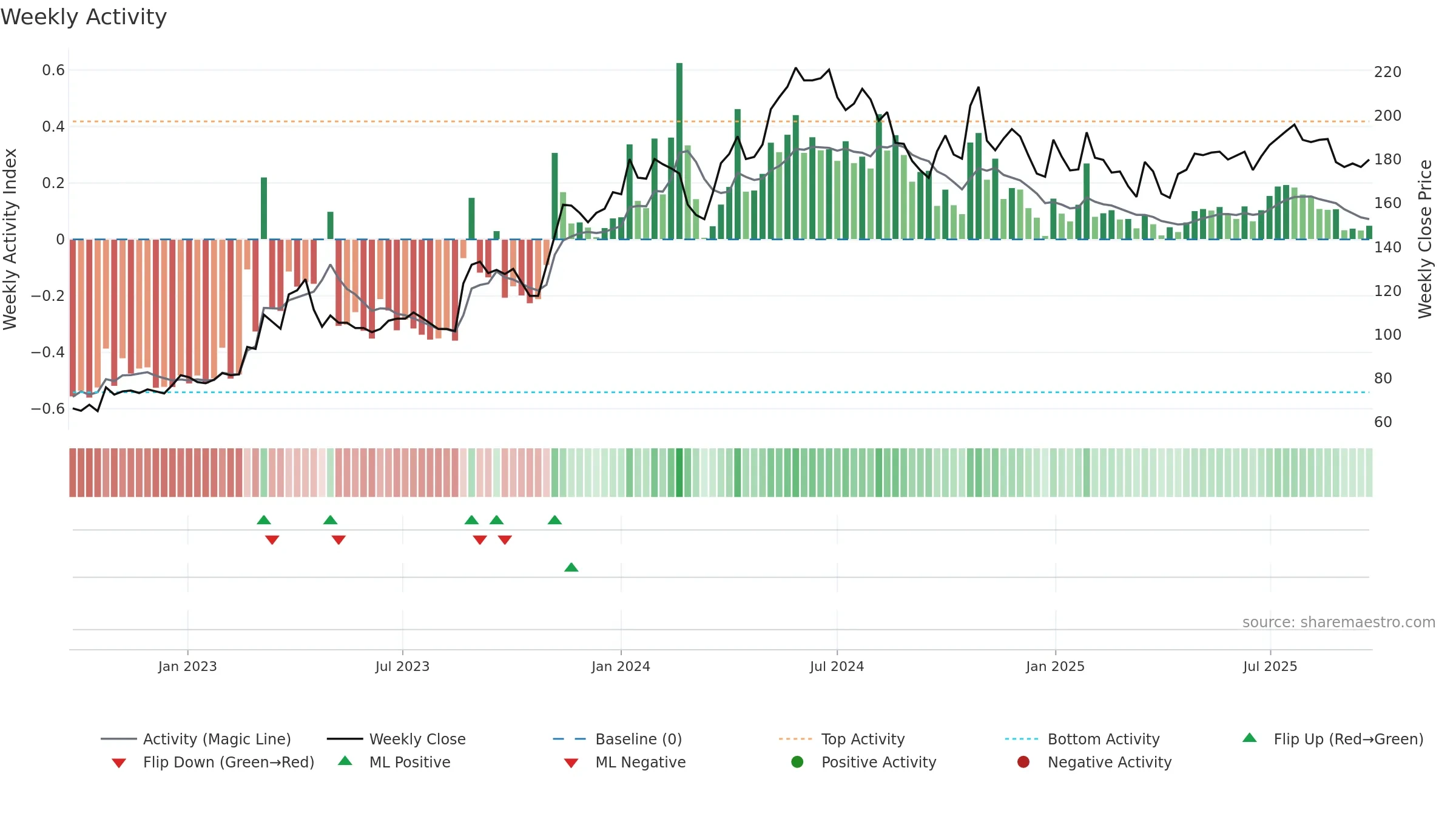Image resolution: width=1456 pixels, height=819 pixels.
Task: Click the ML Positive legend label
Action: click(410, 762)
